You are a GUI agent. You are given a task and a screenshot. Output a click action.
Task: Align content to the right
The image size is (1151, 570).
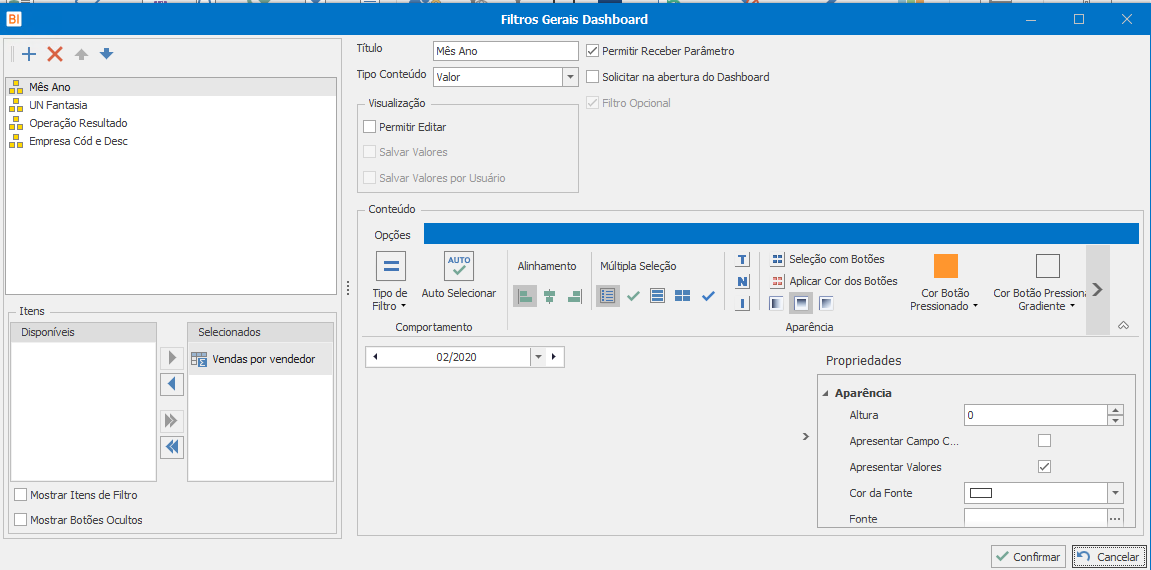(x=574, y=296)
